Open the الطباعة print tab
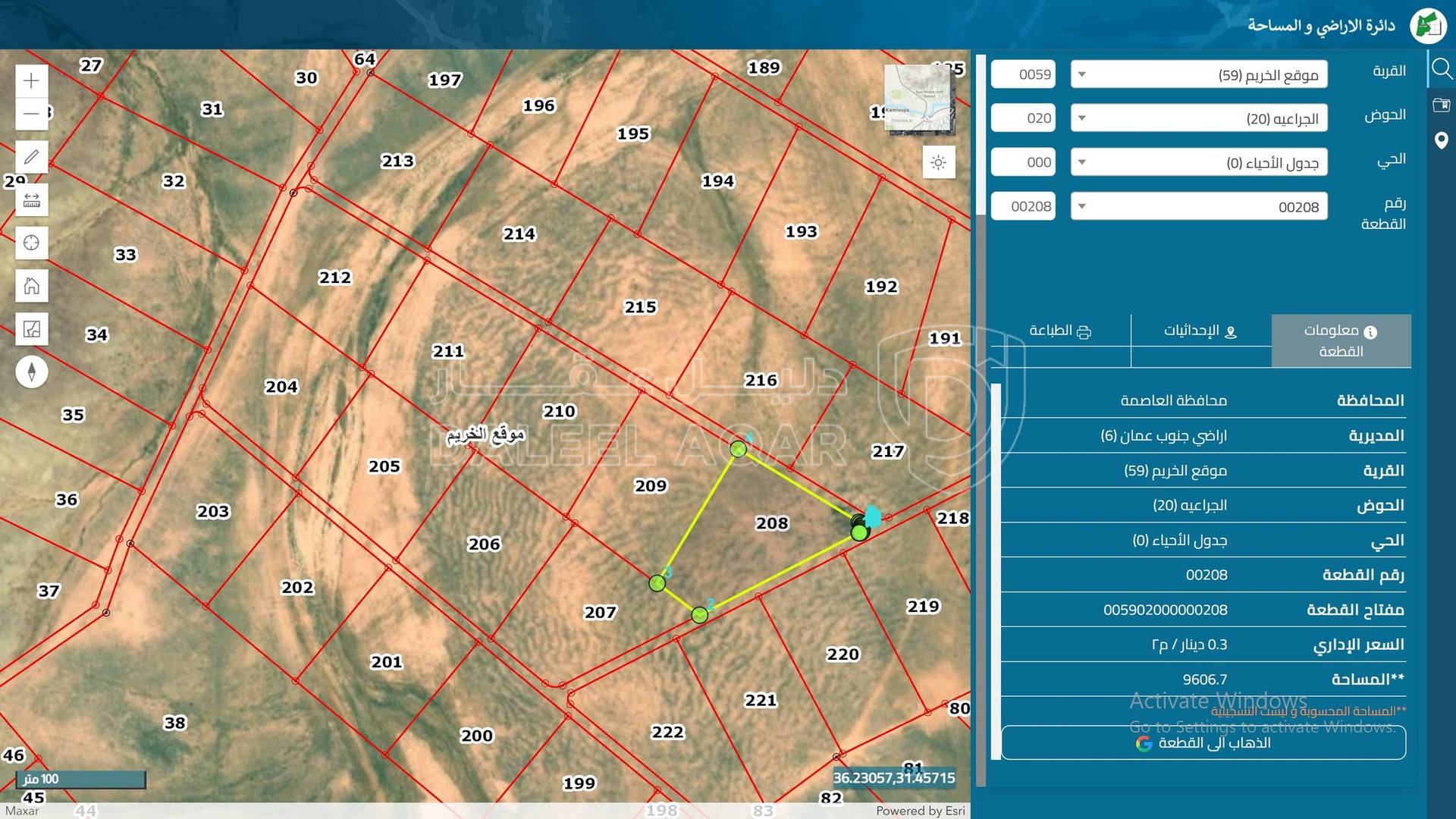 pyautogui.click(x=1059, y=331)
